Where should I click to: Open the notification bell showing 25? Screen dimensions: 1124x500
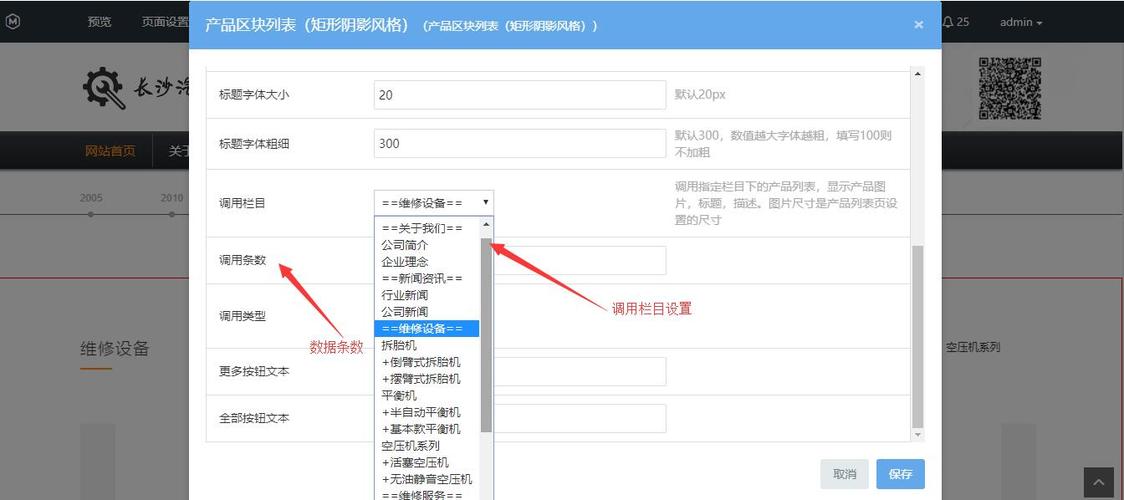click(x=956, y=22)
